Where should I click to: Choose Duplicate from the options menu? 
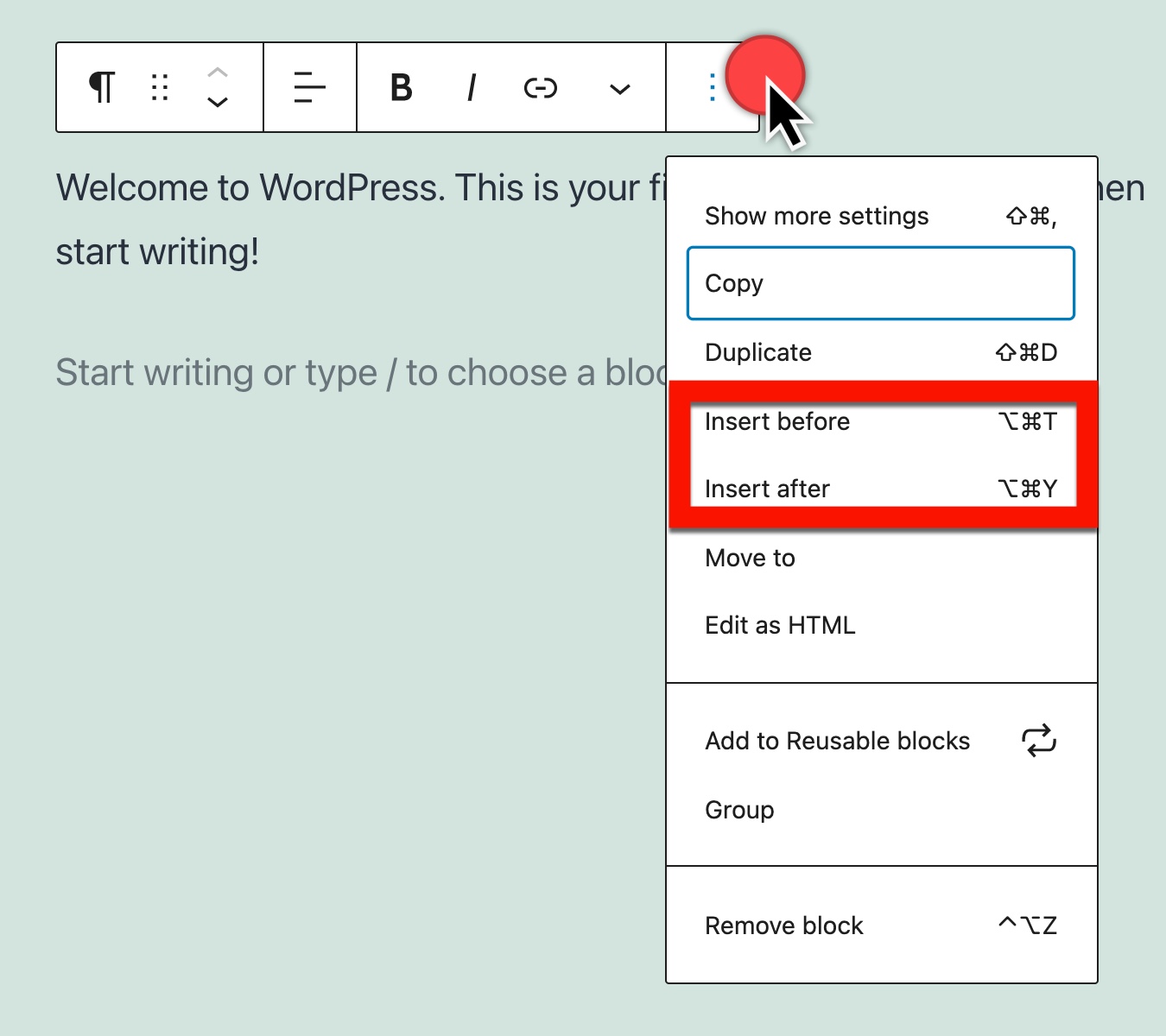coord(881,352)
